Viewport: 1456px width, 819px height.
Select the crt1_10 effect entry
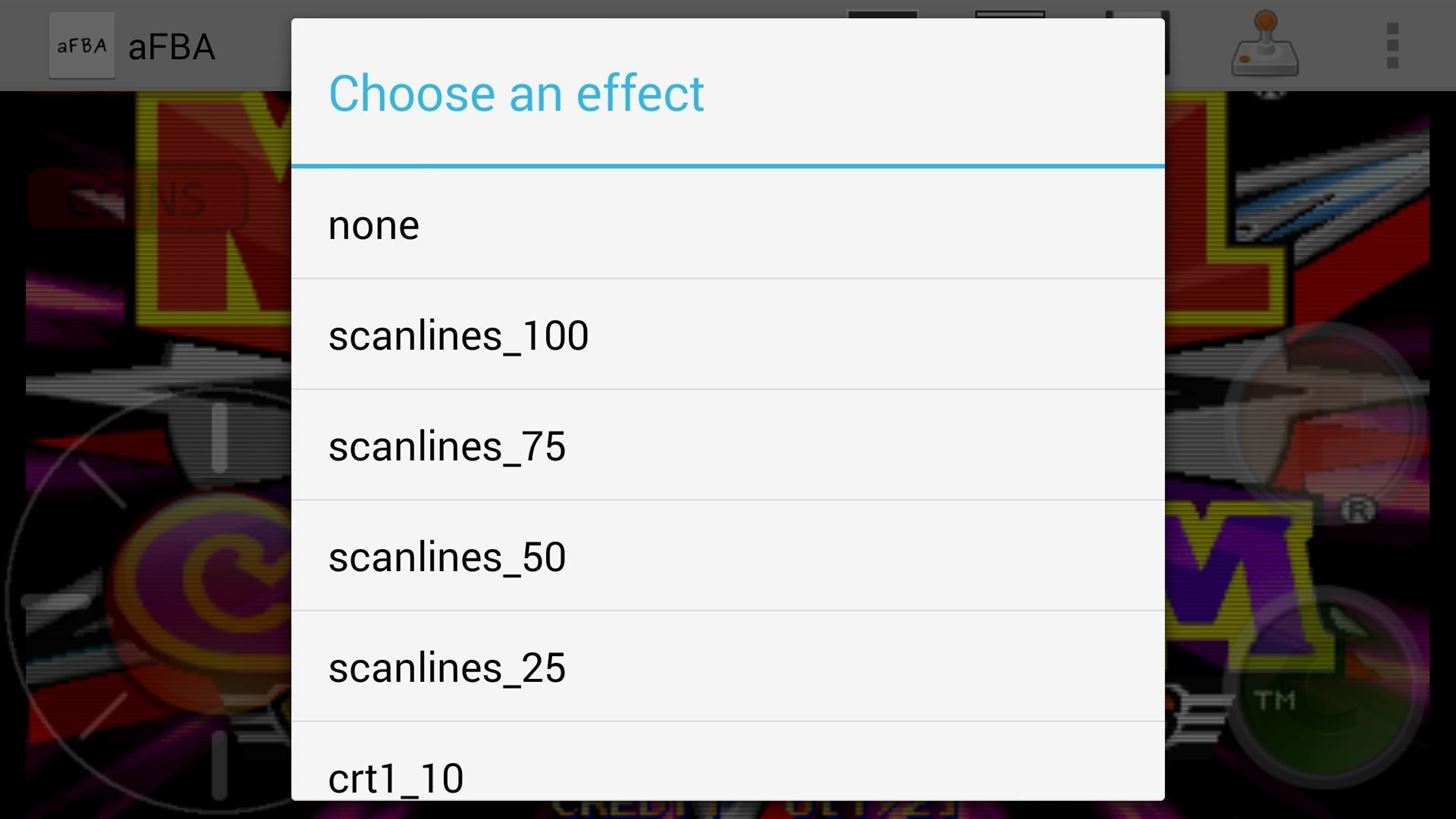(728, 762)
